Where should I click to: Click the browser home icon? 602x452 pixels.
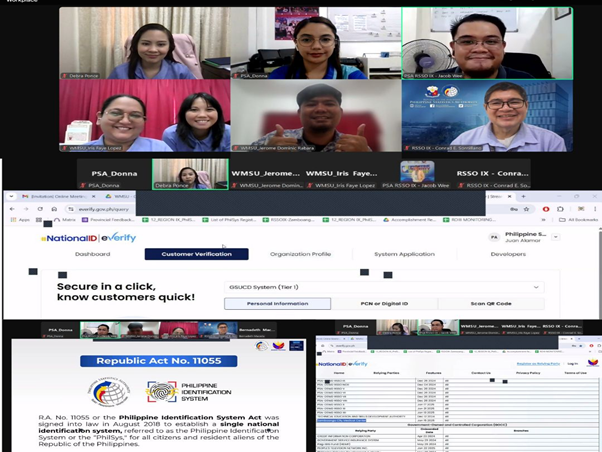54,209
